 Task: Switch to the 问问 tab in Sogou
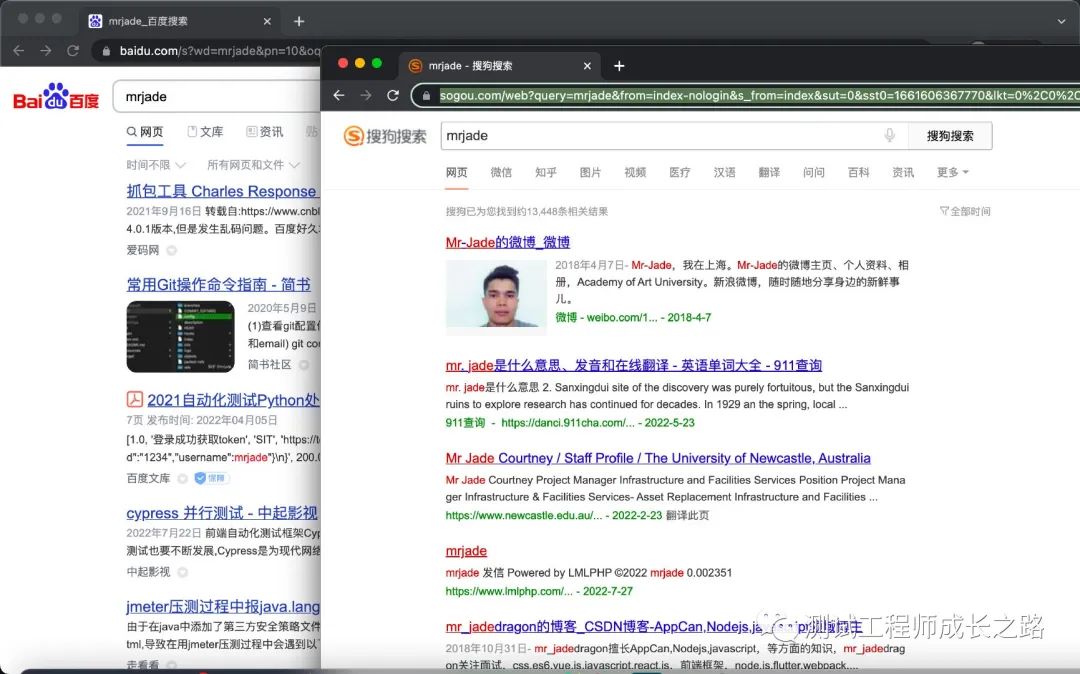click(814, 172)
